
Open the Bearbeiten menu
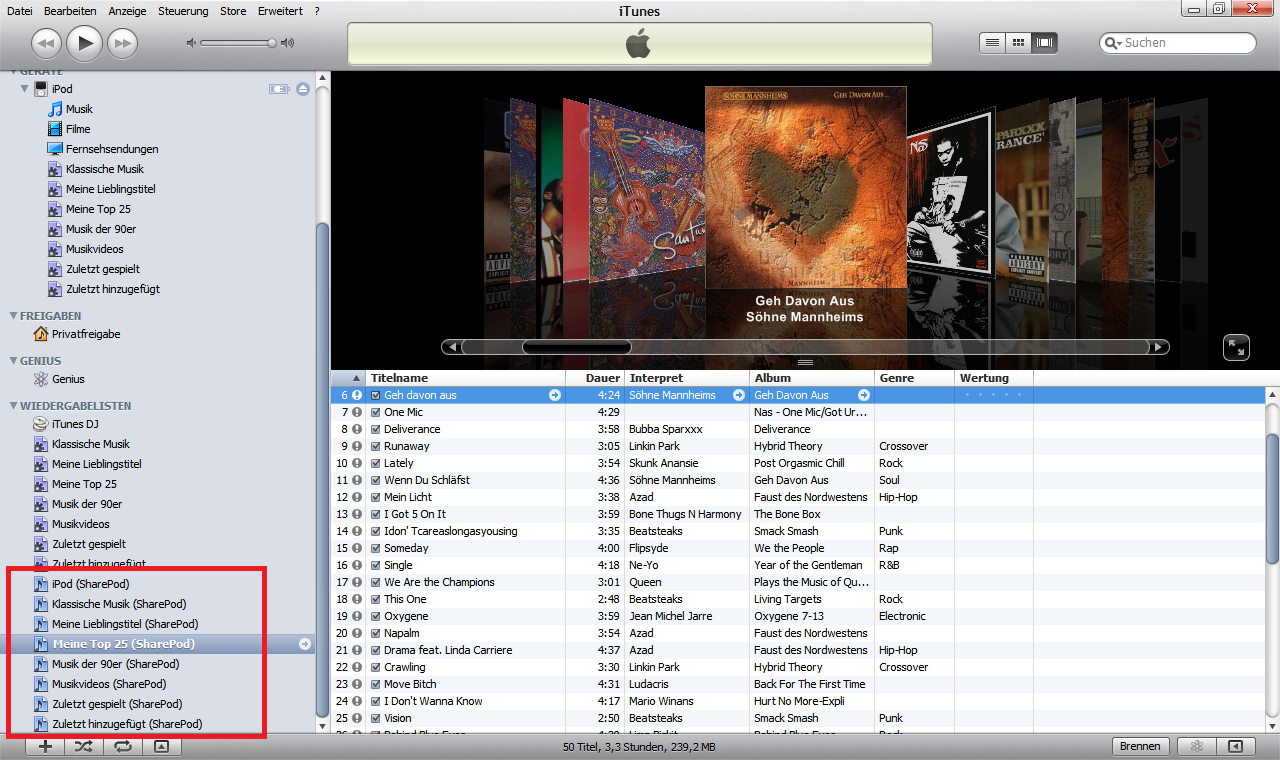pos(70,11)
